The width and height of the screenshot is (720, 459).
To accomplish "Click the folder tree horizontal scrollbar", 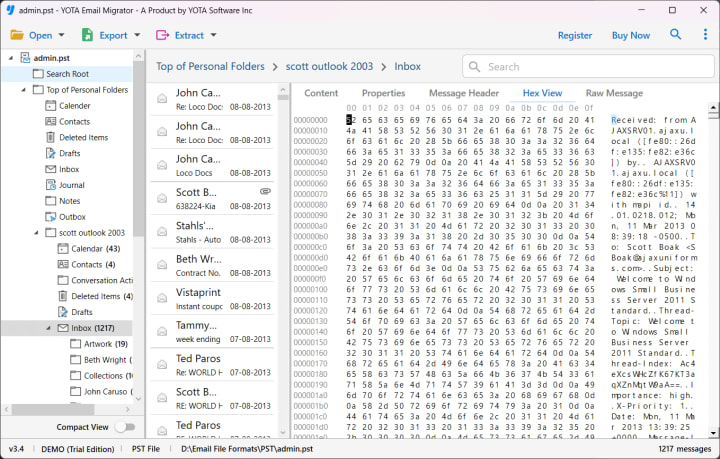I will [53, 409].
